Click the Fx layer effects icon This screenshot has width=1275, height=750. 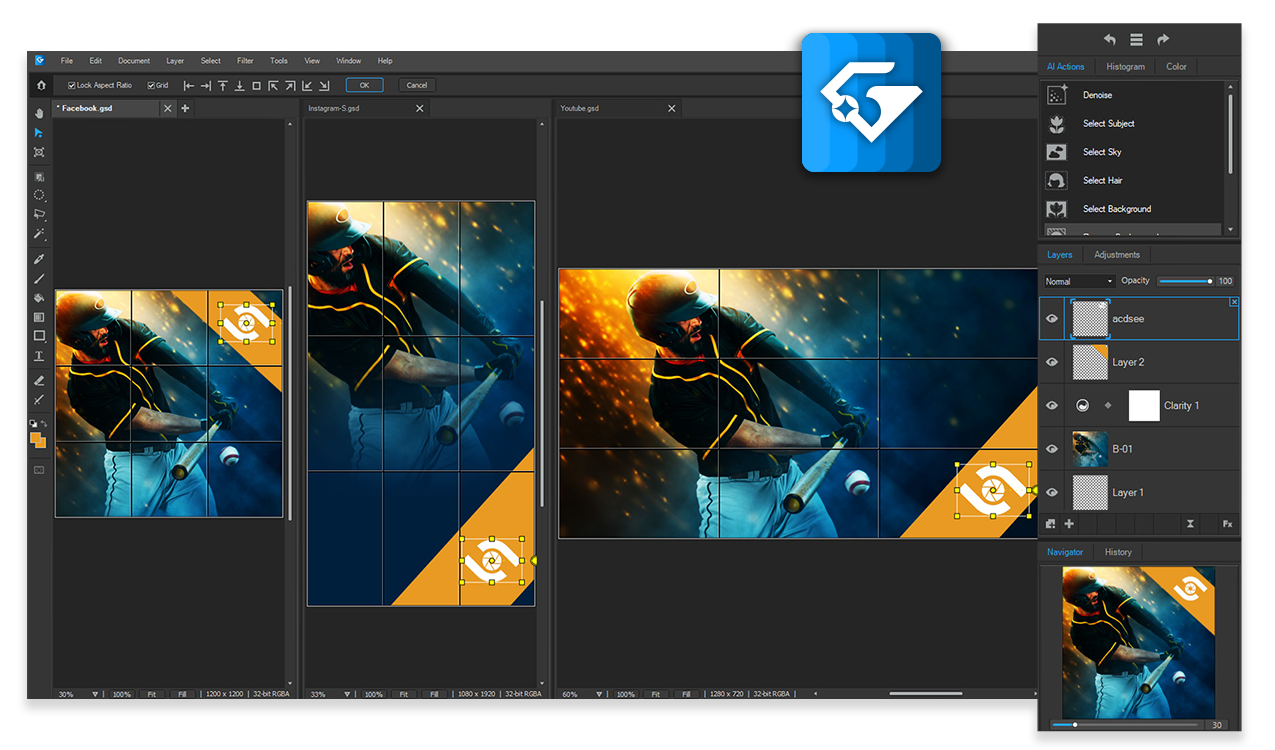(x=1227, y=523)
